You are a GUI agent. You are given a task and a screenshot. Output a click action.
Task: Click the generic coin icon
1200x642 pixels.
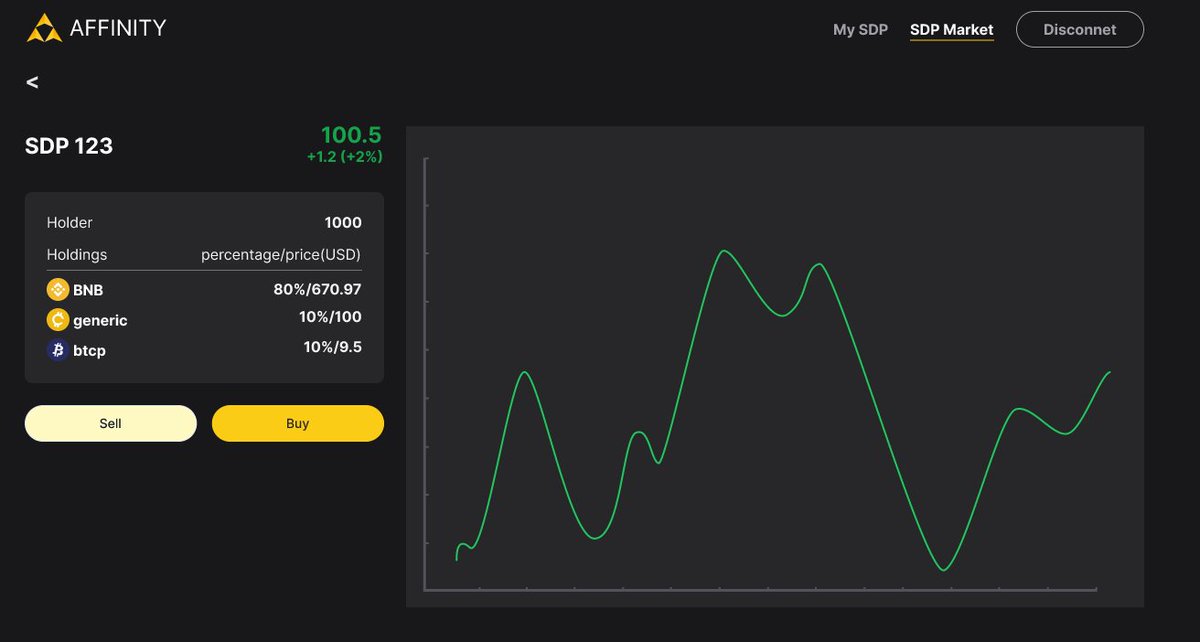58,320
